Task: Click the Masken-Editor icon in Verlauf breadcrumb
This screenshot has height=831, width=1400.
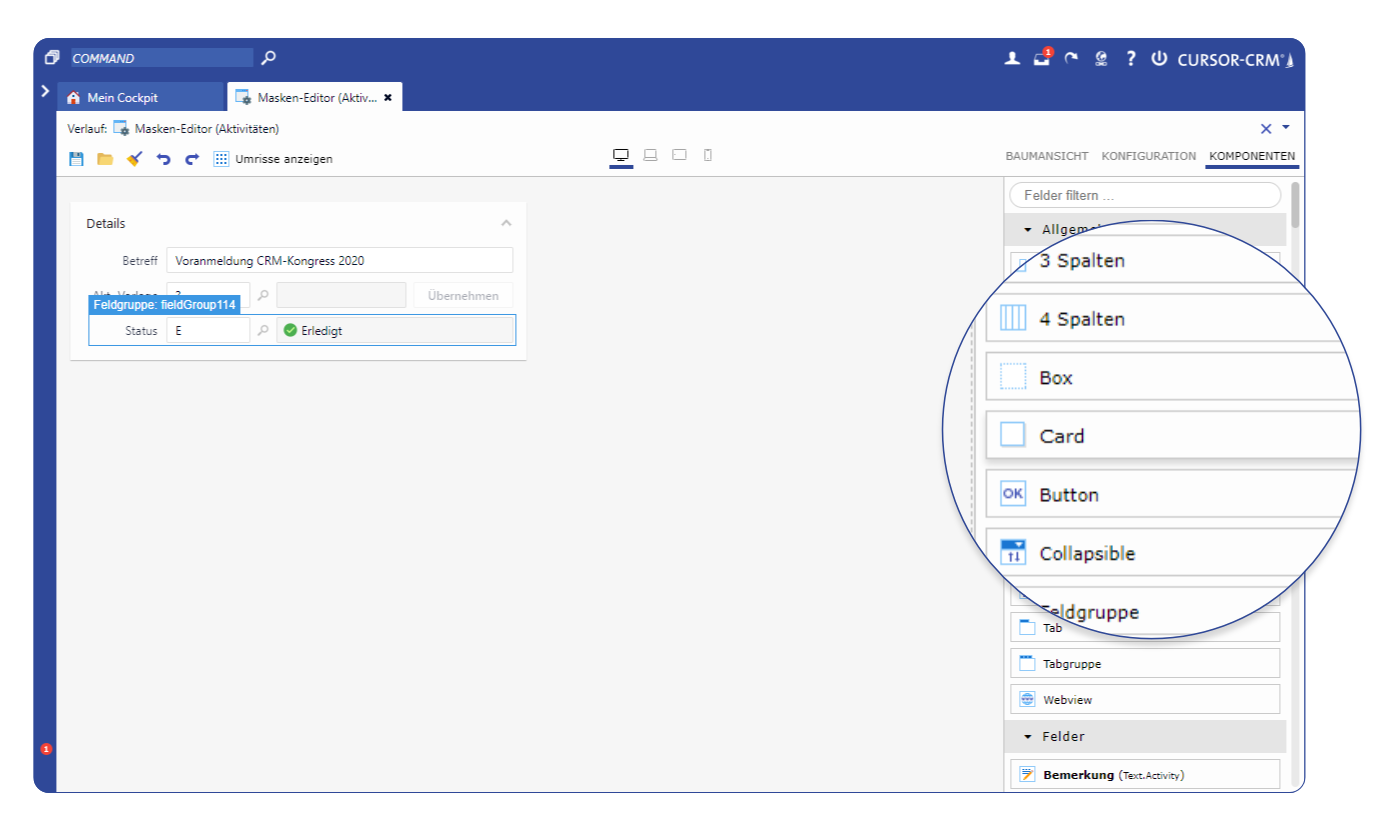Action: coord(121,128)
